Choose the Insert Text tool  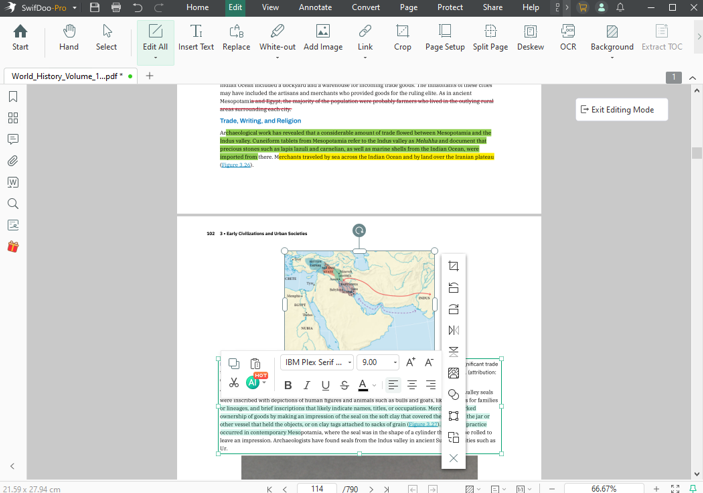(x=196, y=38)
